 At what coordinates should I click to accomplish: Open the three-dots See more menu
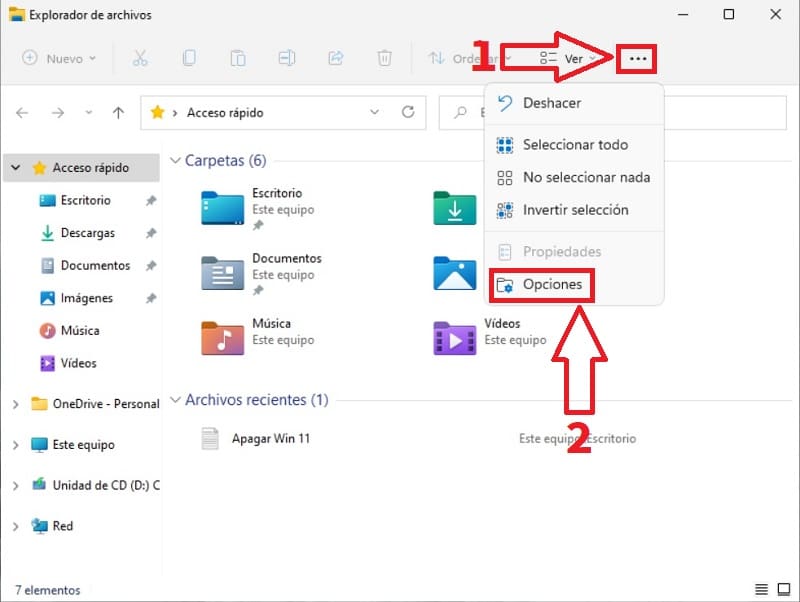tap(637, 59)
